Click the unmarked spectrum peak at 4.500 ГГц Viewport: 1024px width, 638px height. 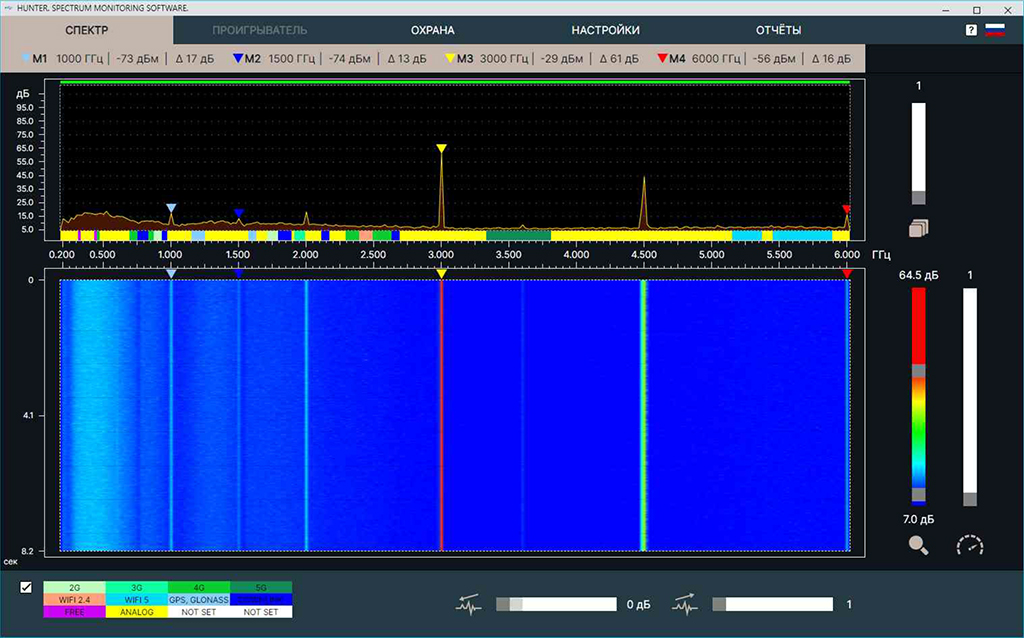click(x=644, y=202)
